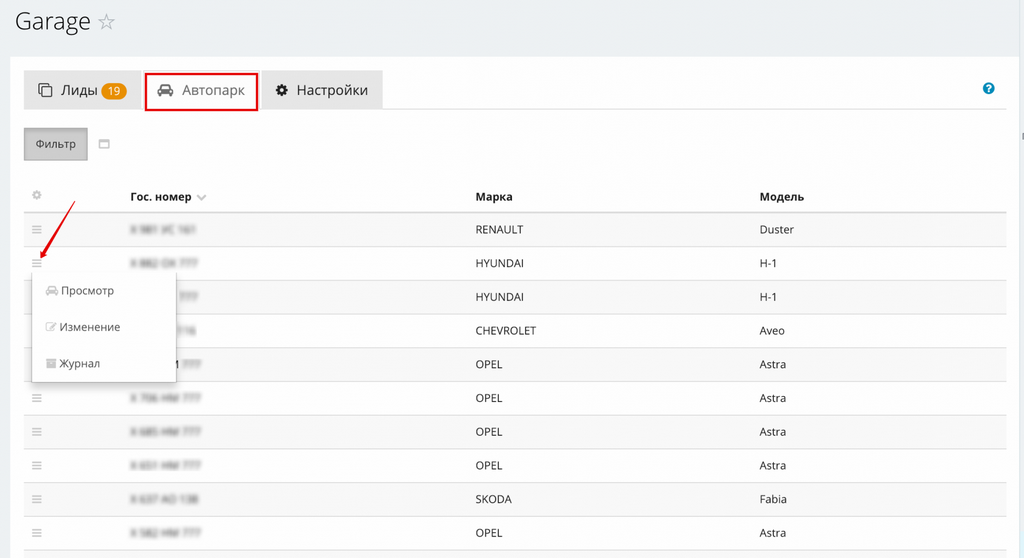The image size is (1024, 558).
Task: Click the copy icon on Лиды tab
Action: tap(45, 90)
